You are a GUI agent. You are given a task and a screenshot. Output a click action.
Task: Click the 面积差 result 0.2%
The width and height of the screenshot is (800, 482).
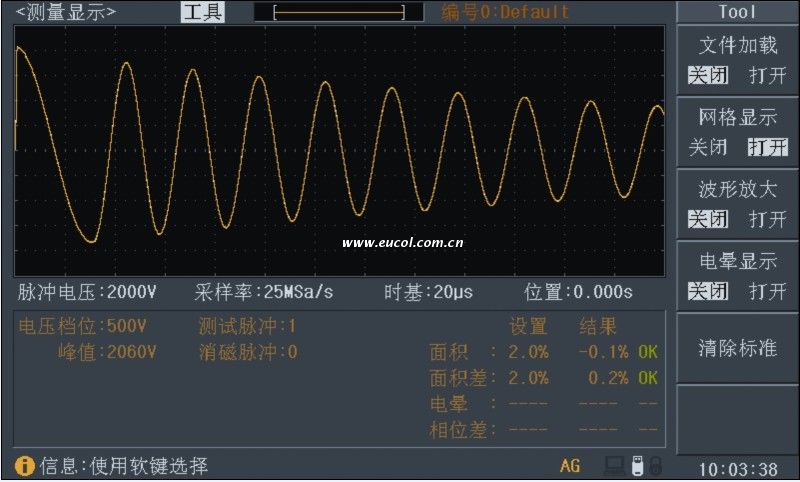pyautogui.click(x=608, y=378)
